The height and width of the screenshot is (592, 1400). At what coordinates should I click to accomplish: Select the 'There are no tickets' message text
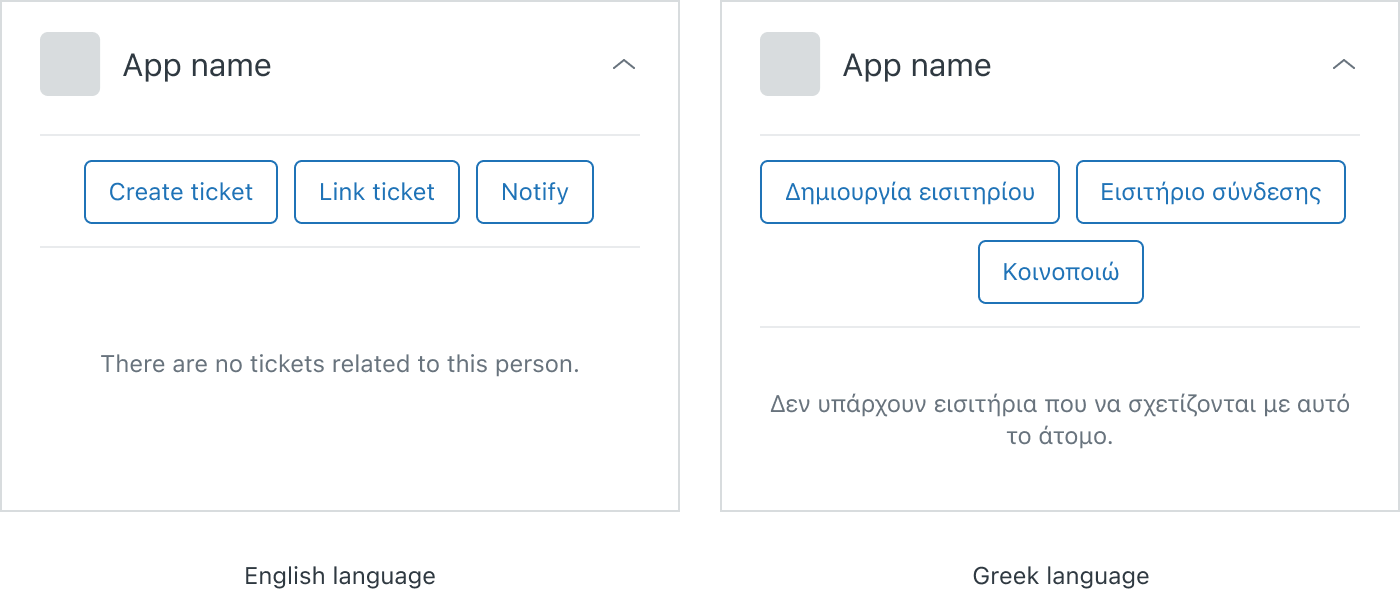tap(340, 364)
